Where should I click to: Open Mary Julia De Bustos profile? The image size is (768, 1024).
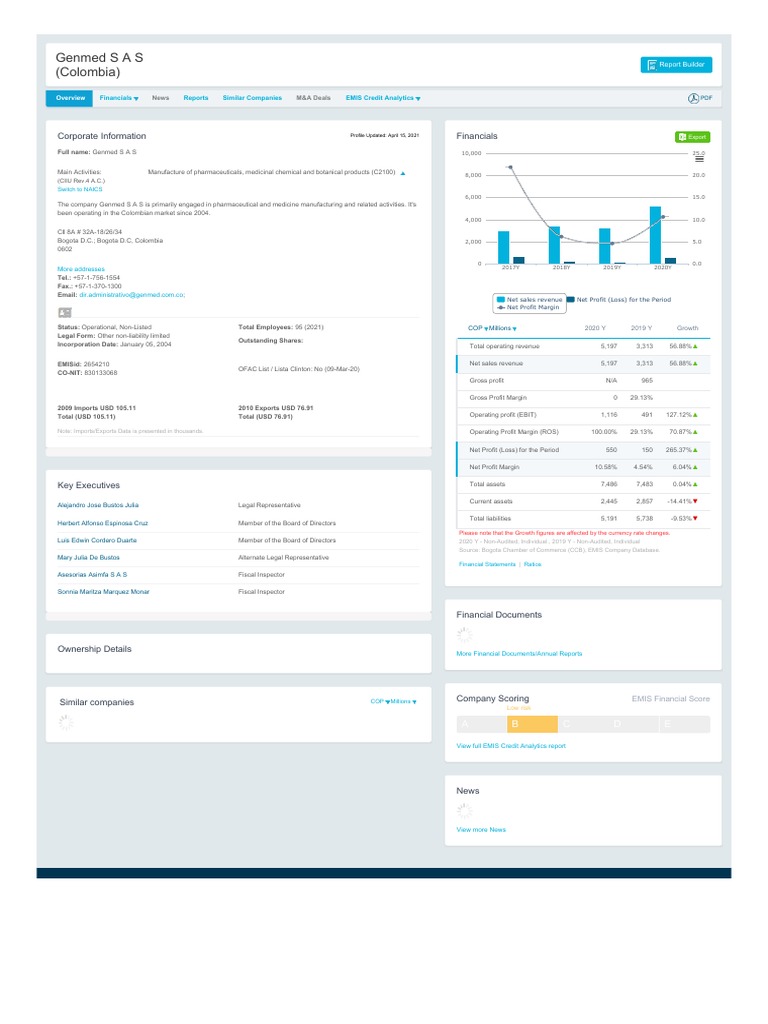tap(89, 558)
